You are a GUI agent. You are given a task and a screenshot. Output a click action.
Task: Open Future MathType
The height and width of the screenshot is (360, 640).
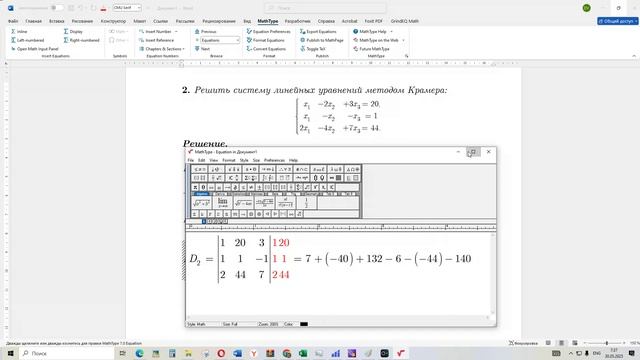(371, 49)
